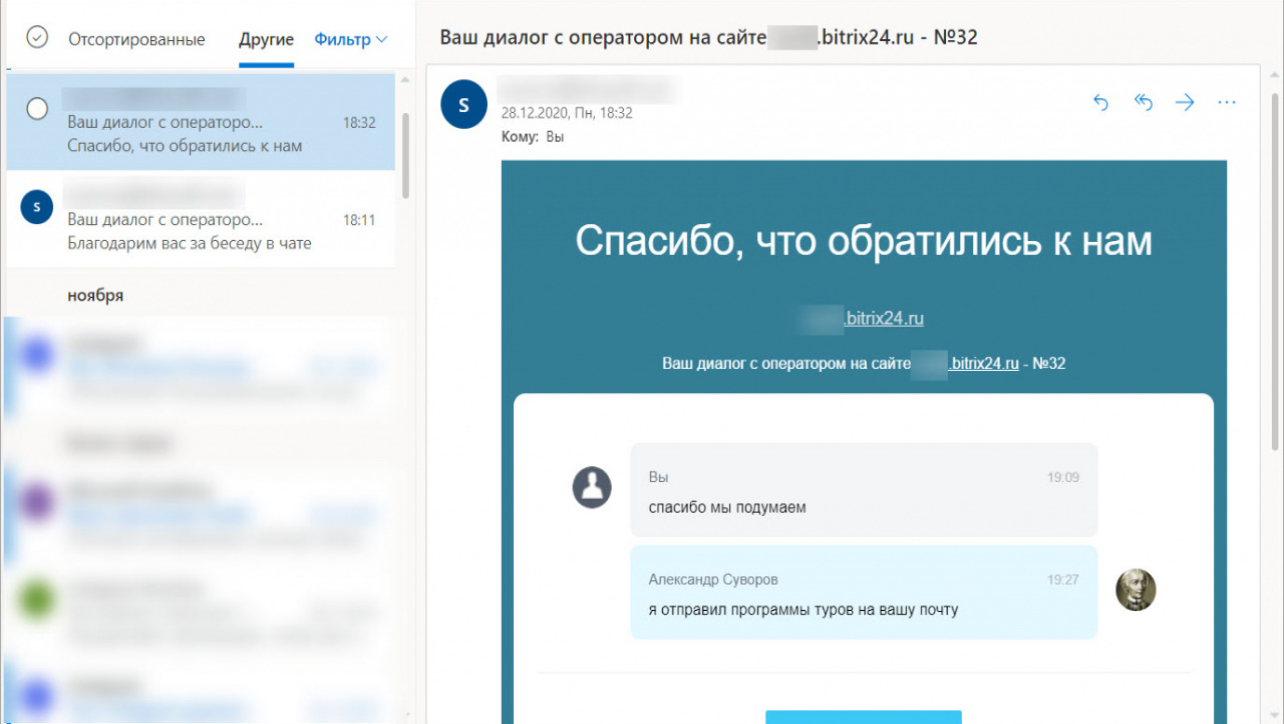Click the bitrix24.ru link in dialog subtitle
This screenshot has width=1284, height=724.
point(982,364)
